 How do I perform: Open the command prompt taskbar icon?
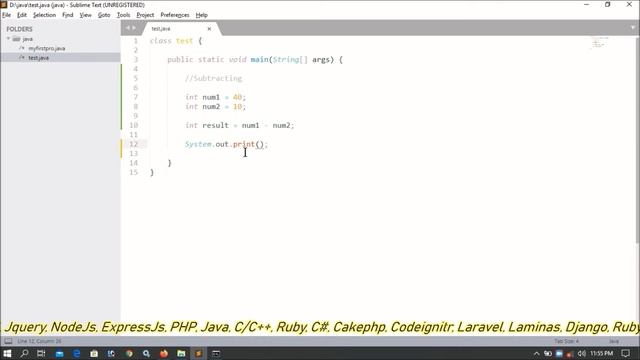tap(216, 353)
